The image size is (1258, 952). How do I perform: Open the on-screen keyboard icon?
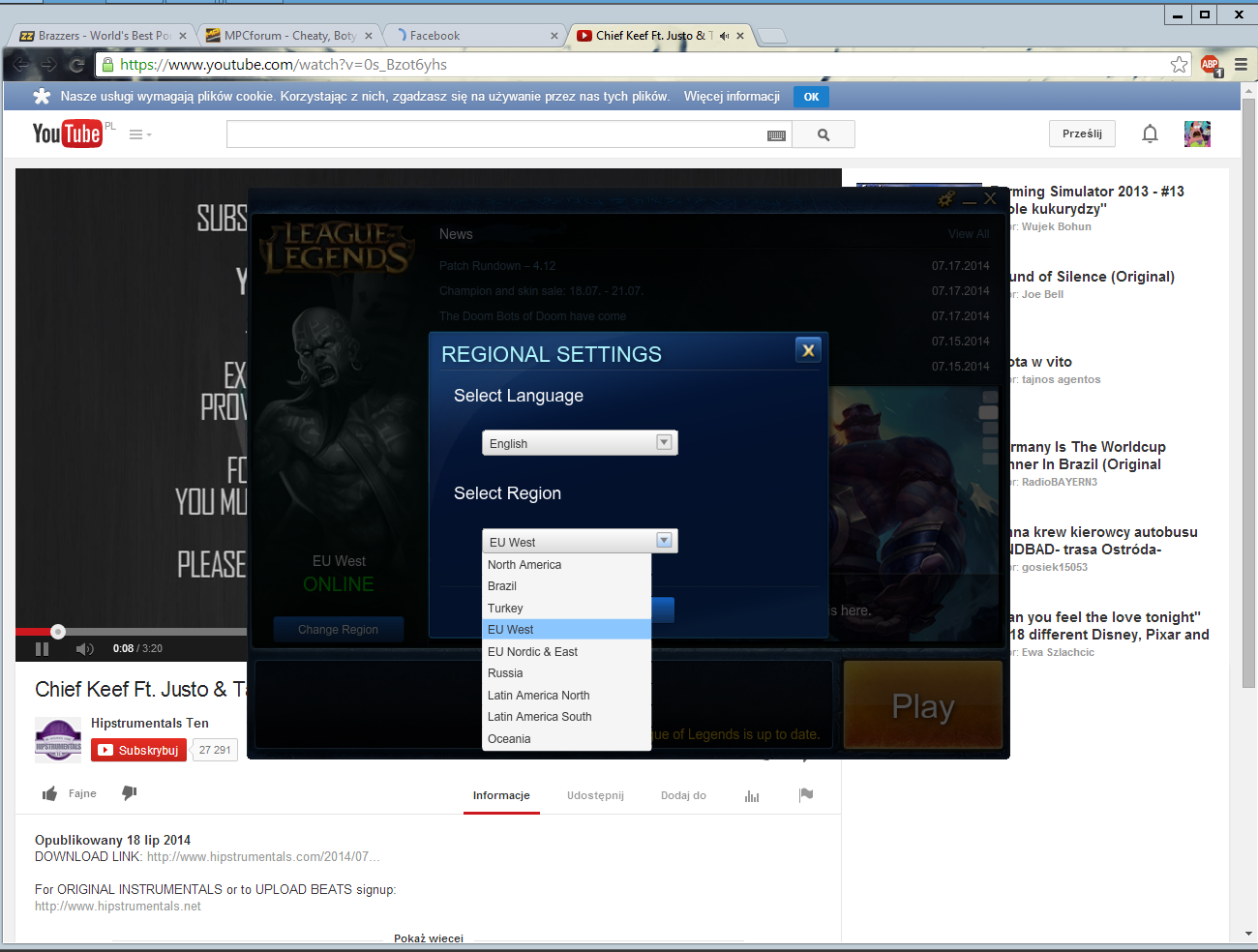tap(776, 135)
